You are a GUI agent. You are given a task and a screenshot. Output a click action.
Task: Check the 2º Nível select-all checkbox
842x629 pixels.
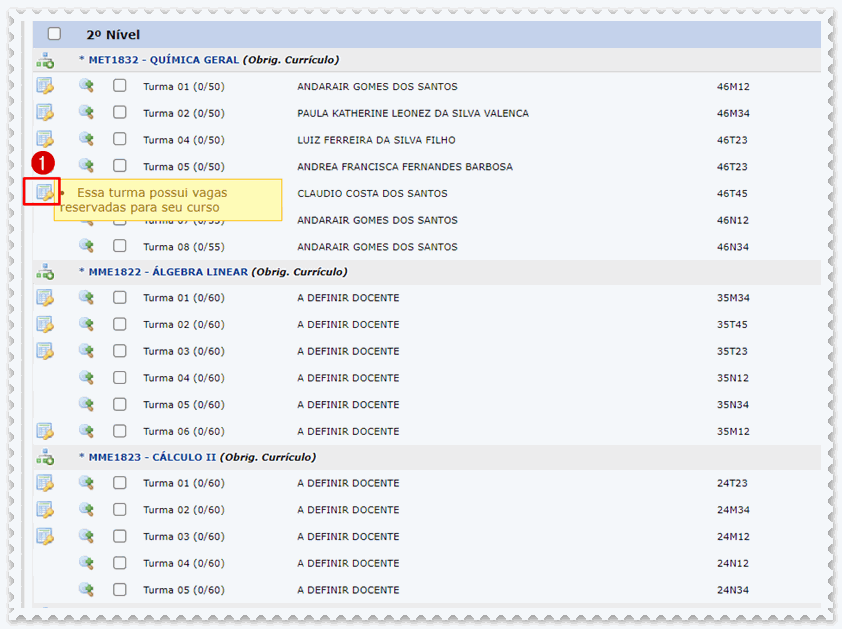click(x=54, y=34)
